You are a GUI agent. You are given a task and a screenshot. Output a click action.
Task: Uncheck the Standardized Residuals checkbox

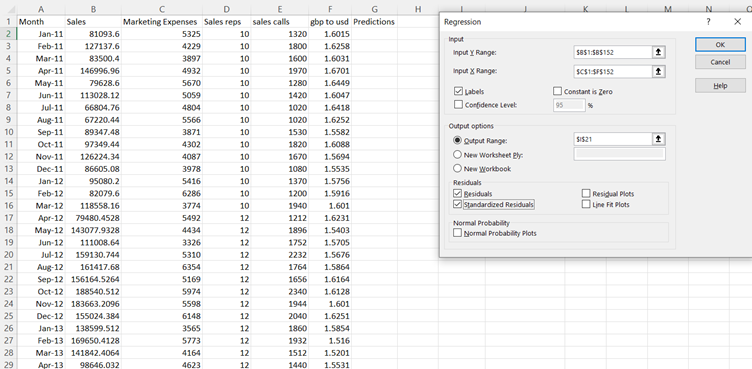[458, 204]
